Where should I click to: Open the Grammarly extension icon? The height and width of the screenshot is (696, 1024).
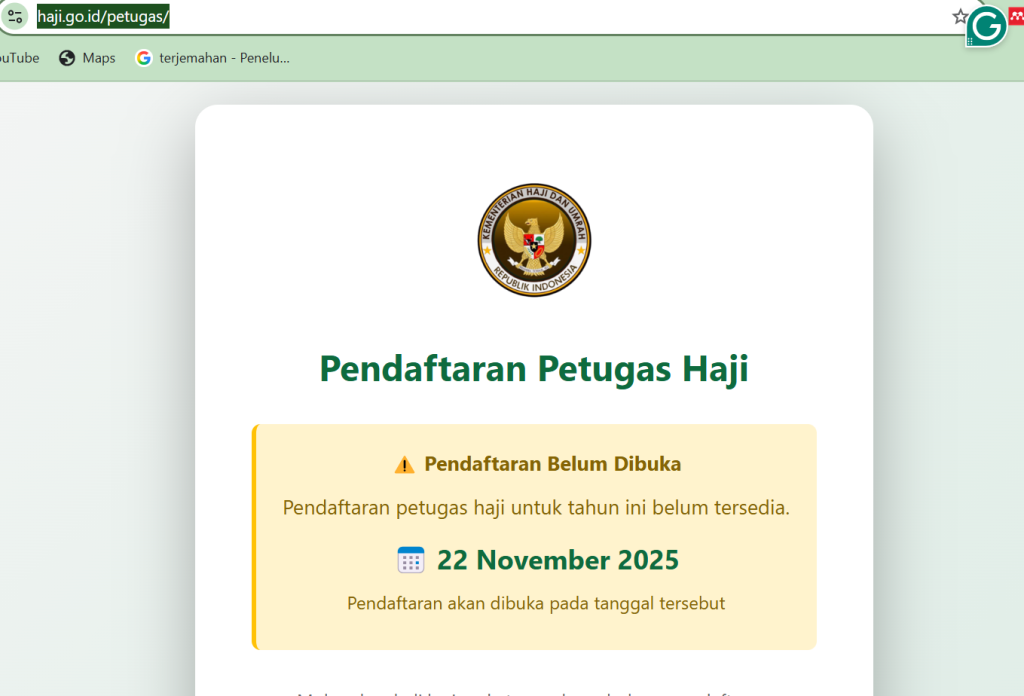(x=987, y=26)
